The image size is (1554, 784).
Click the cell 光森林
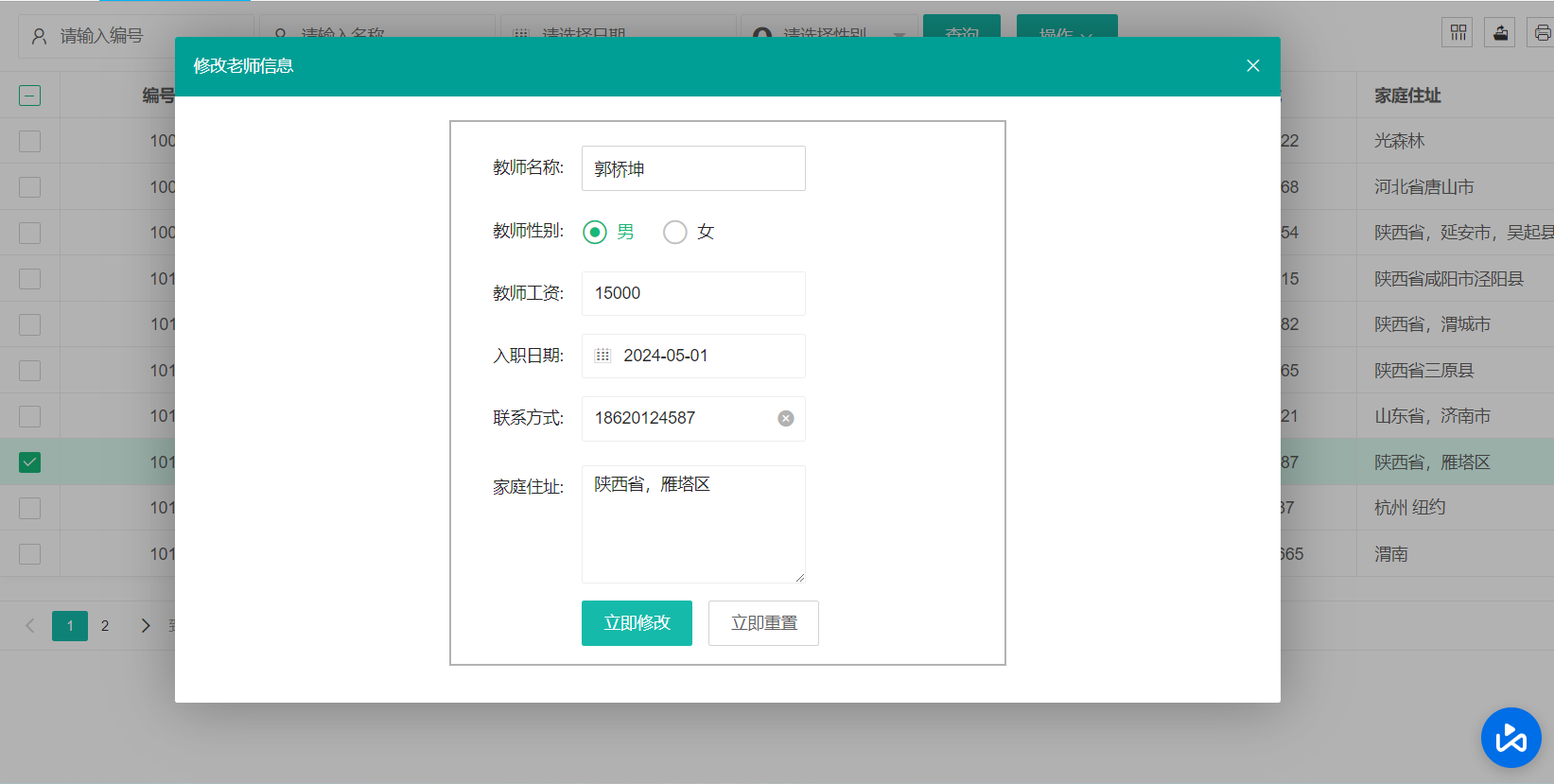[x=1399, y=141]
